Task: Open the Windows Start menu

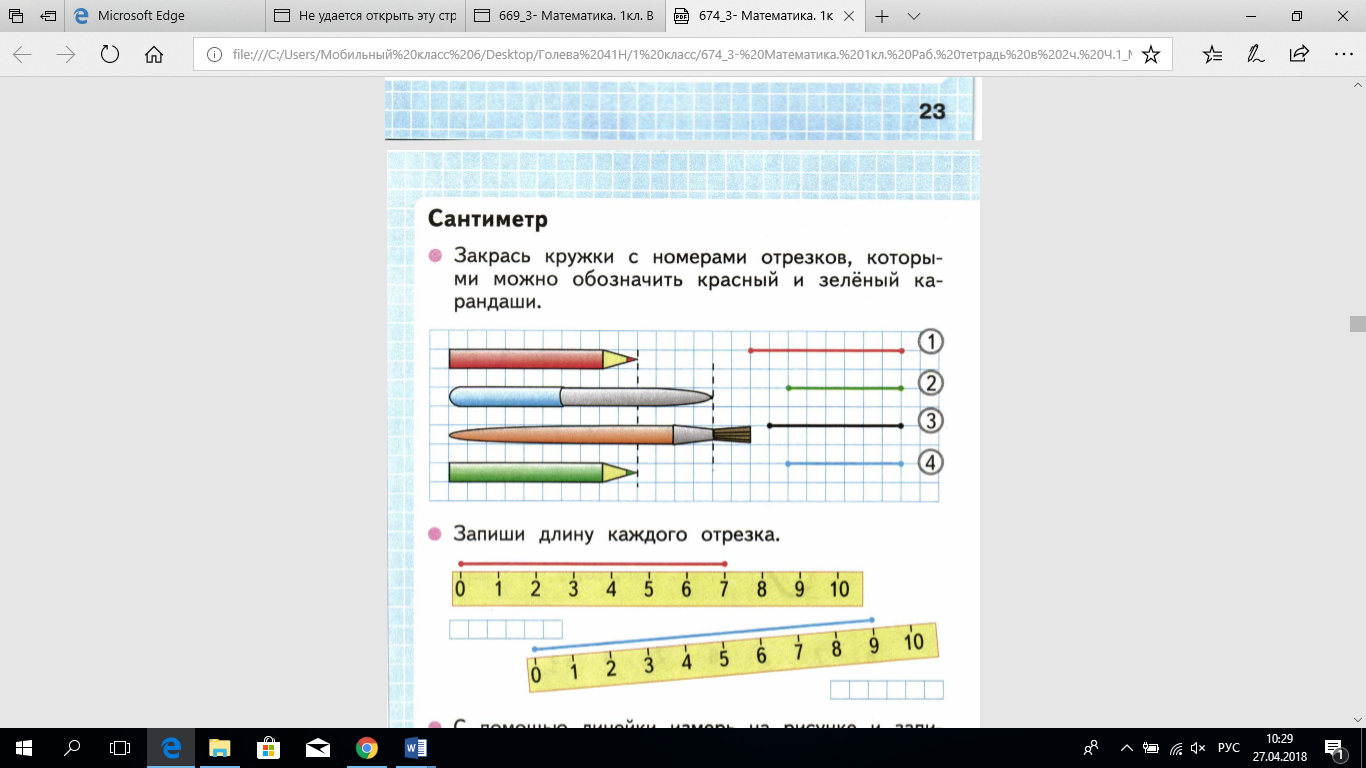Action: coord(24,748)
